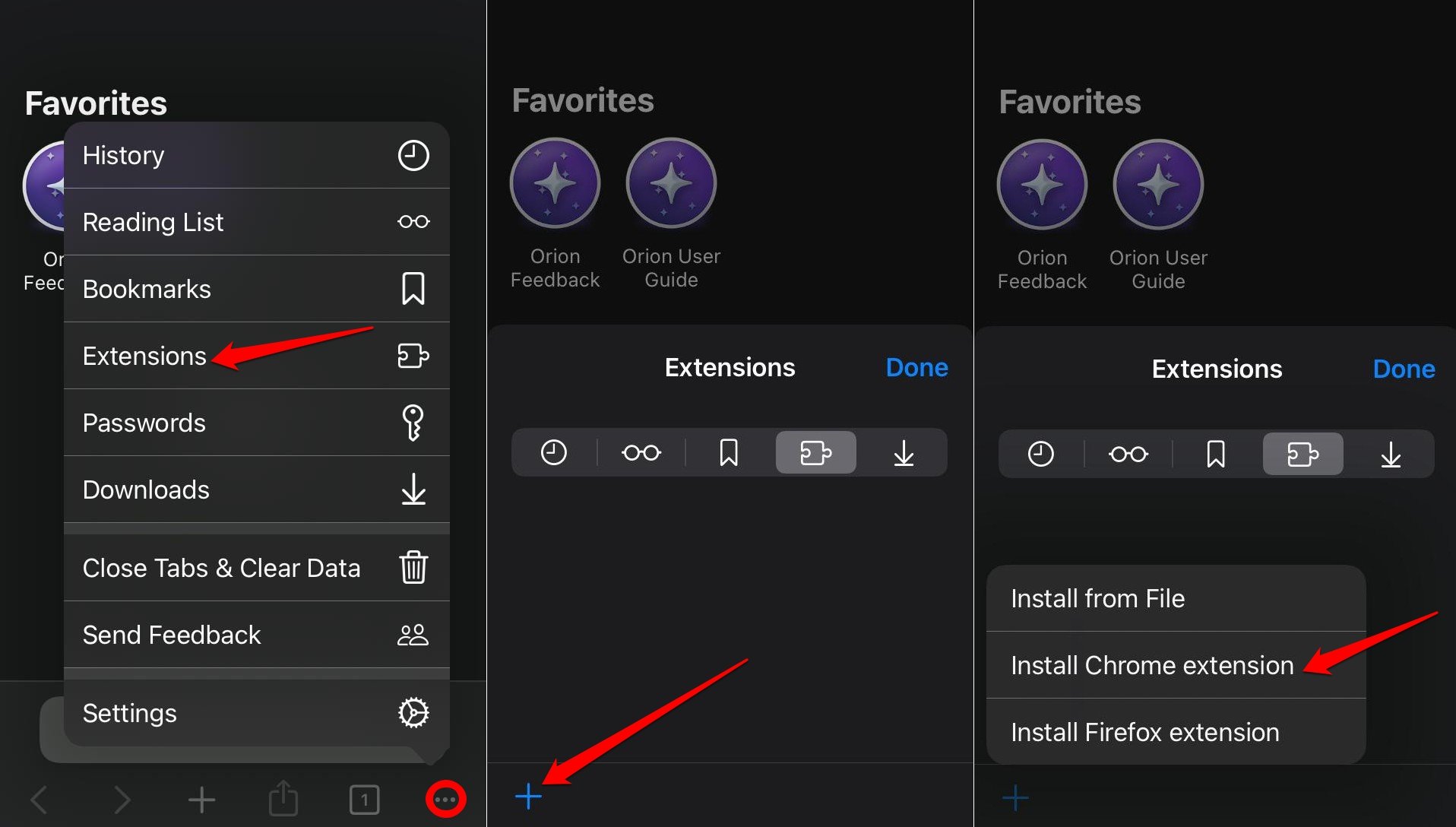The width and height of the screenshot is (1456, 827).
Task: Tap the Downloads arrow icon in menu
Action: (x=413, y=490)
